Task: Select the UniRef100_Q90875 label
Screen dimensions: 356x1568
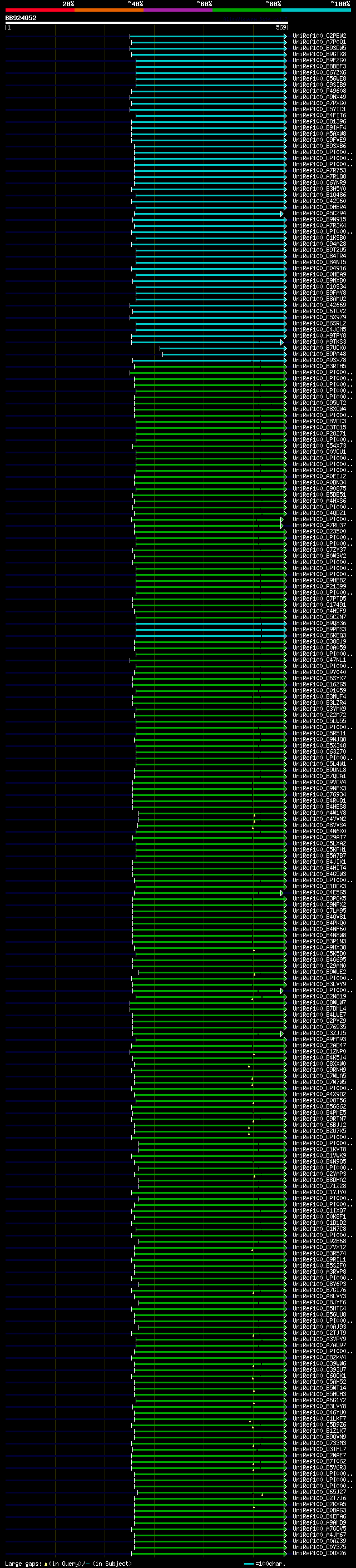Action: 319,489
